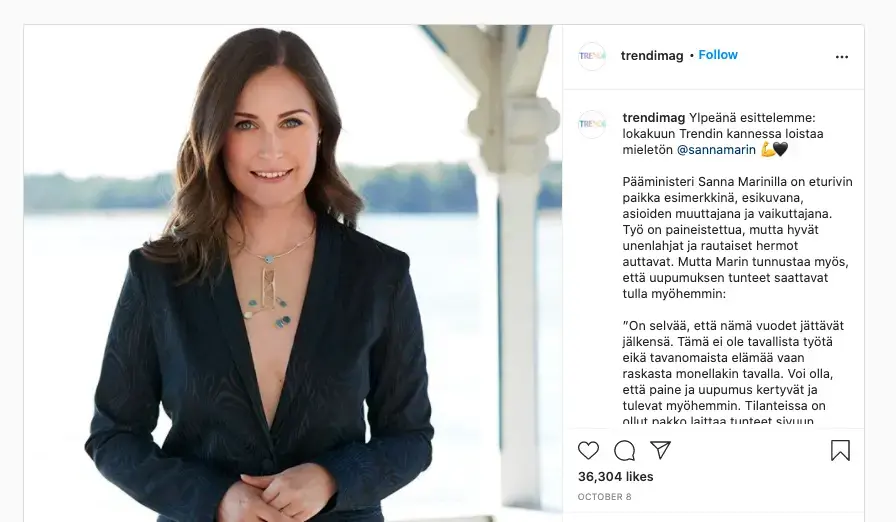Click the black heart emoji in the caption
The image size is (896, 522).
point(781,150)
